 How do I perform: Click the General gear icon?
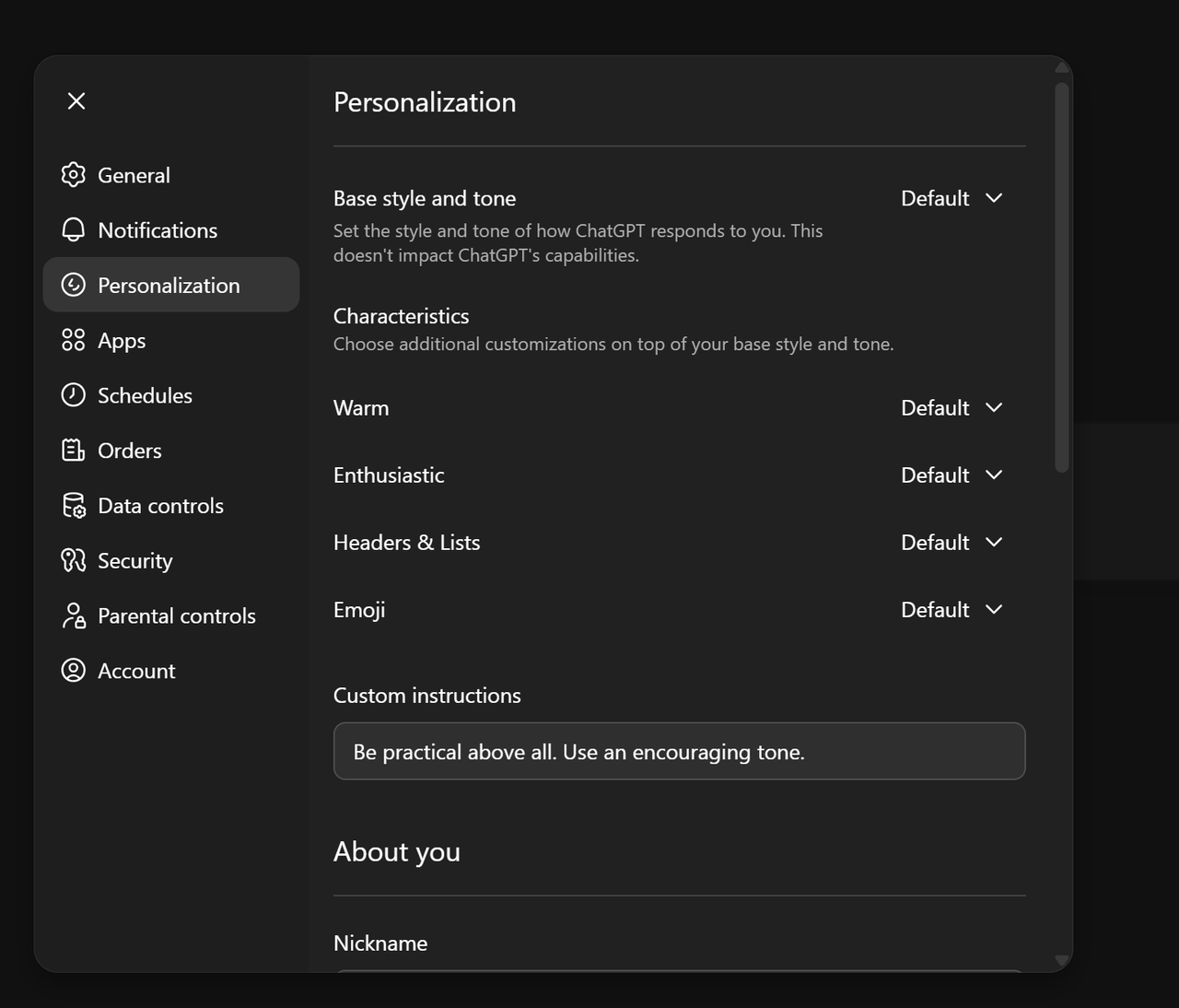[74, 175]
